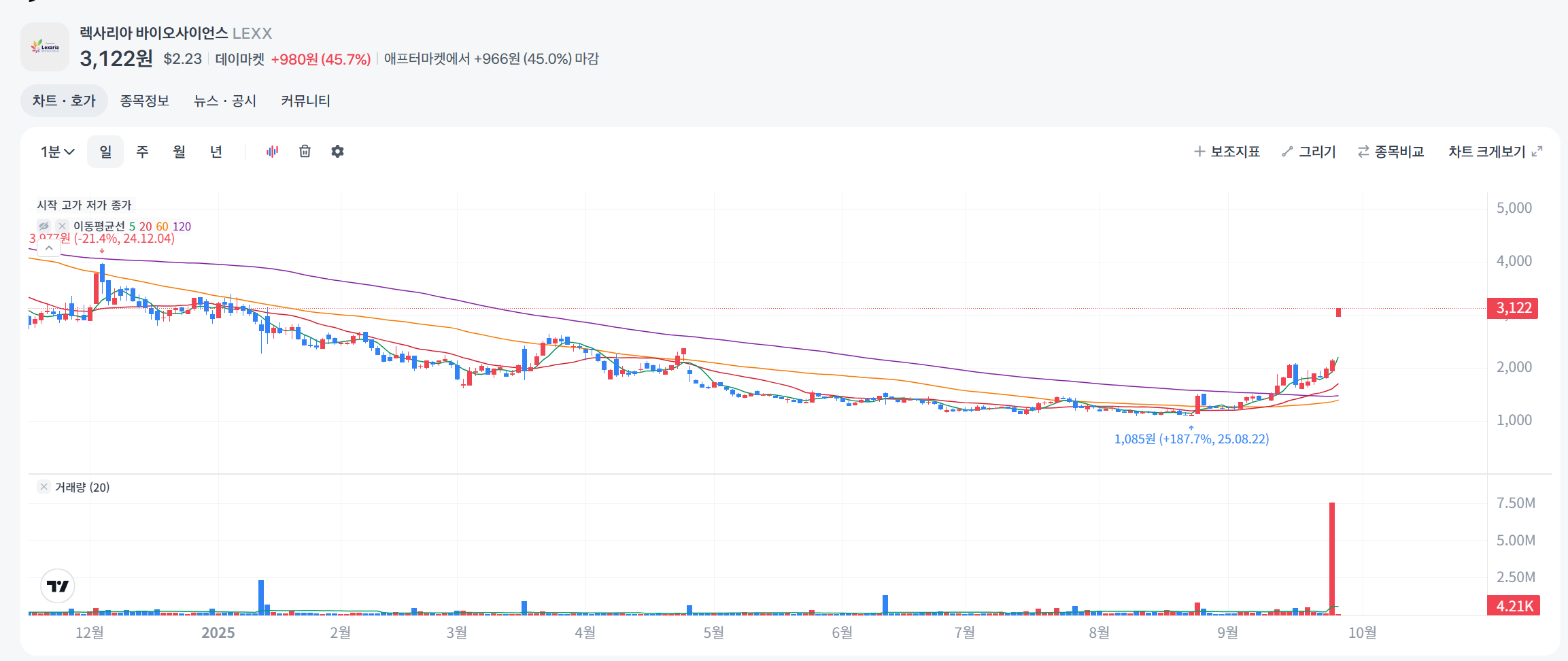This screenshot has height=661, width=1568.
Task: Click the 거래량 (20) indicator label
Action: pyautogui.click(x=82, y=488)
